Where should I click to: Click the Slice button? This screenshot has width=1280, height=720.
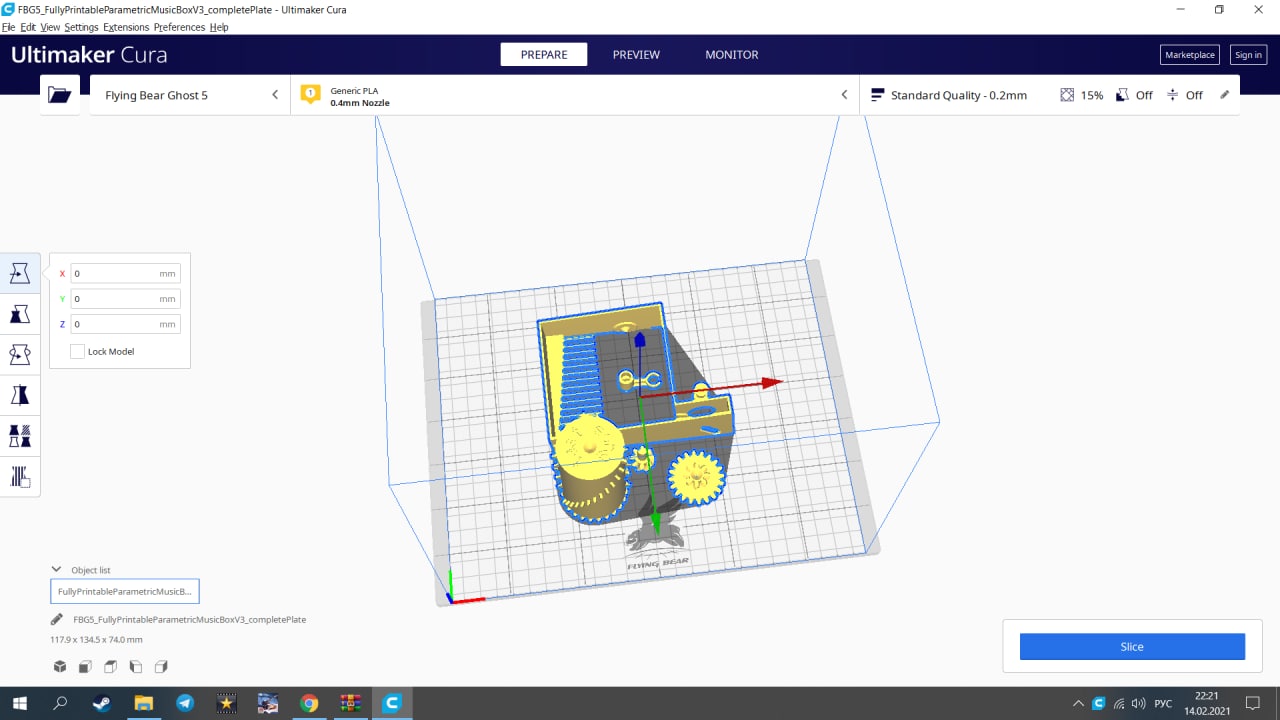pyautogui.click(x=1132, y=647)
